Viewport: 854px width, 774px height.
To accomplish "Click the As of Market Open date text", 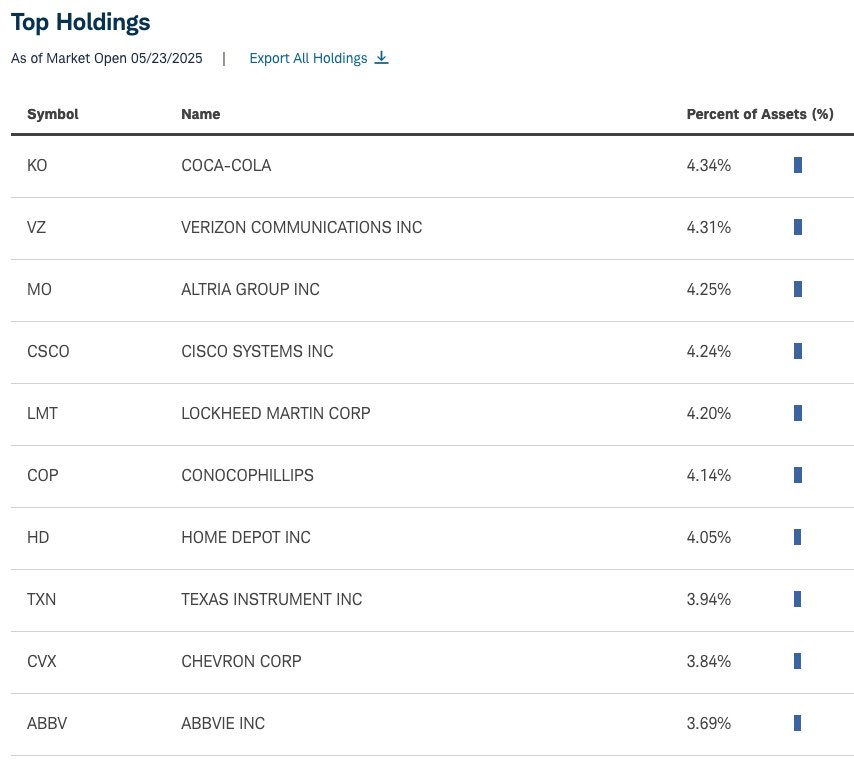I will (x=107, y=58).
